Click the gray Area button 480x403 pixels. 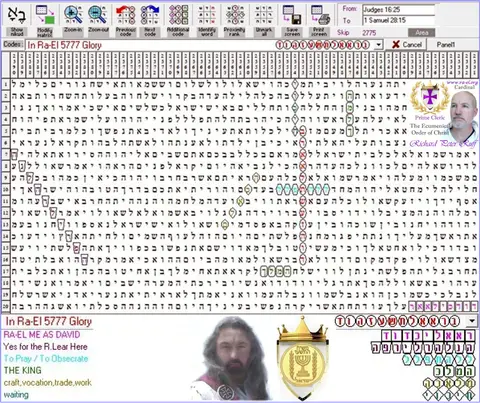422,33
